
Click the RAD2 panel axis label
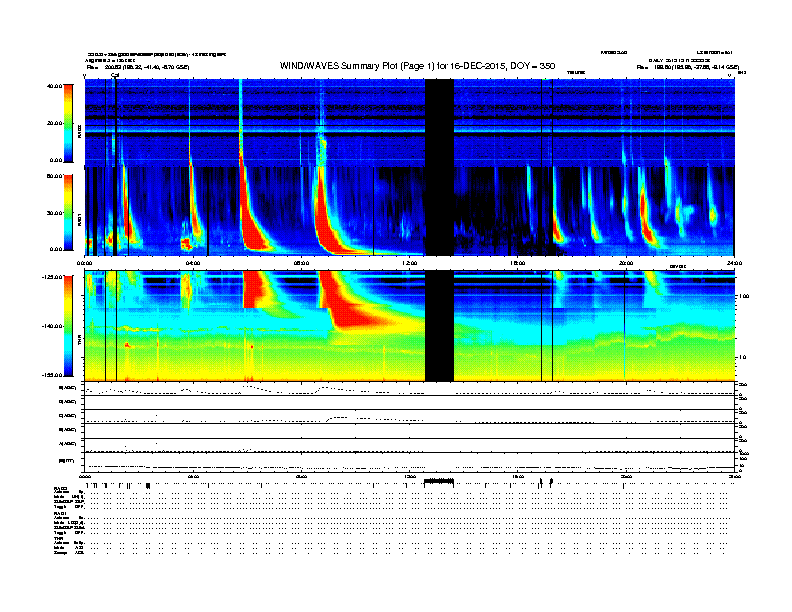(x=79, y=131)
